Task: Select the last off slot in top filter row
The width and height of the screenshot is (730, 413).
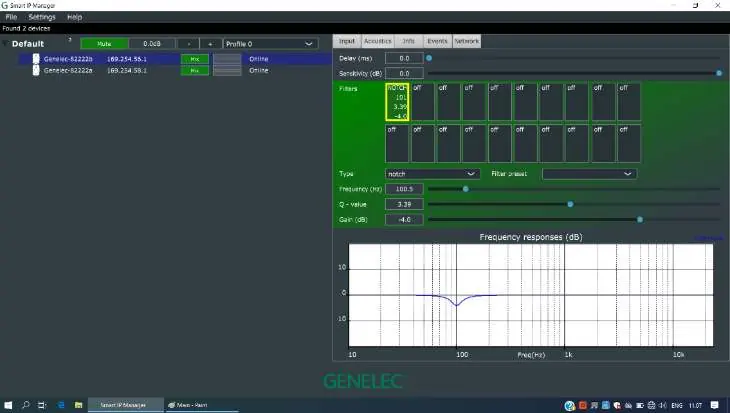Action: coord(629,102)
